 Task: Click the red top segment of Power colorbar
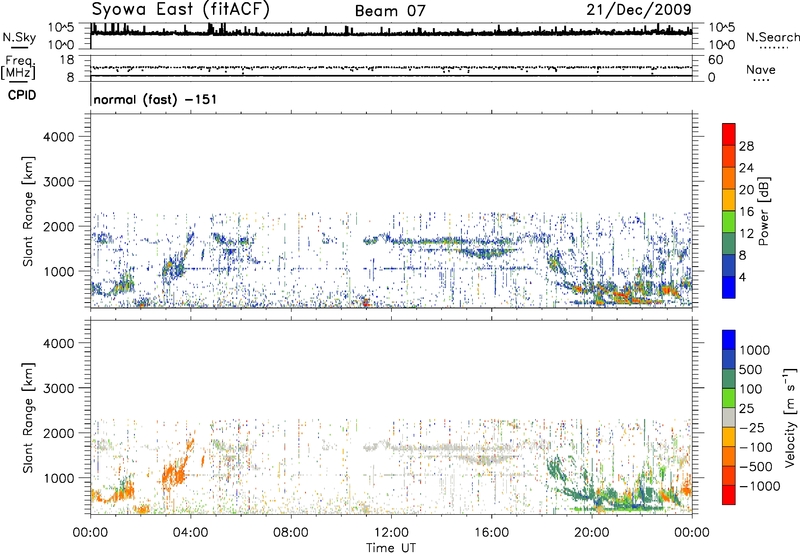tap(729, 134)
